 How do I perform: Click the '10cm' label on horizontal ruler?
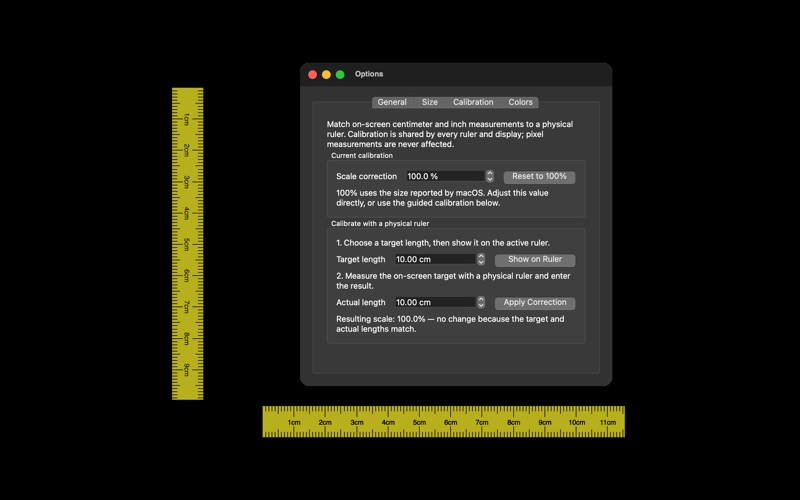coord(577,422)
